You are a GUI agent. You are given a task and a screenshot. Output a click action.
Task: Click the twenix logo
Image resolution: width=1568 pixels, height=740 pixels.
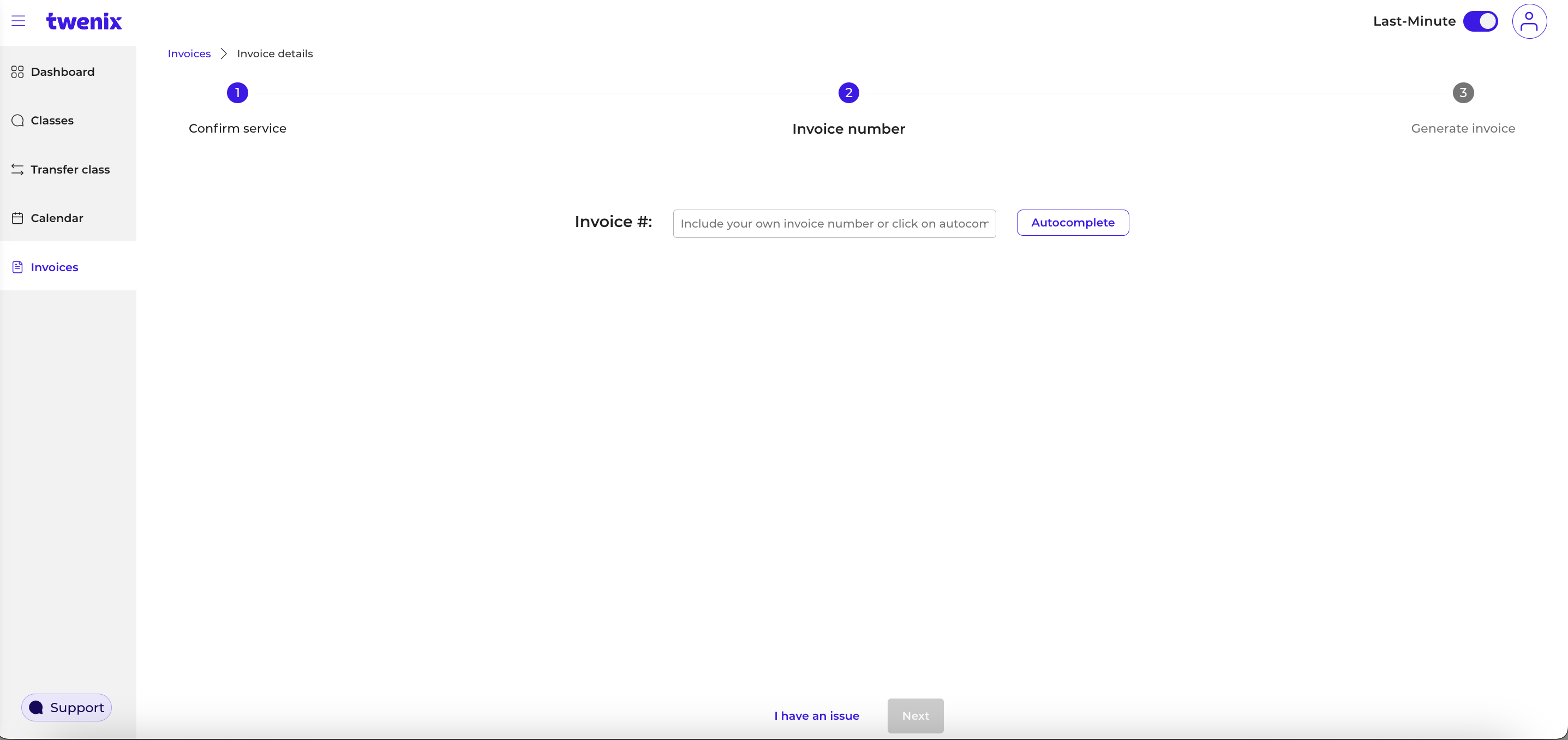(84, 21)
